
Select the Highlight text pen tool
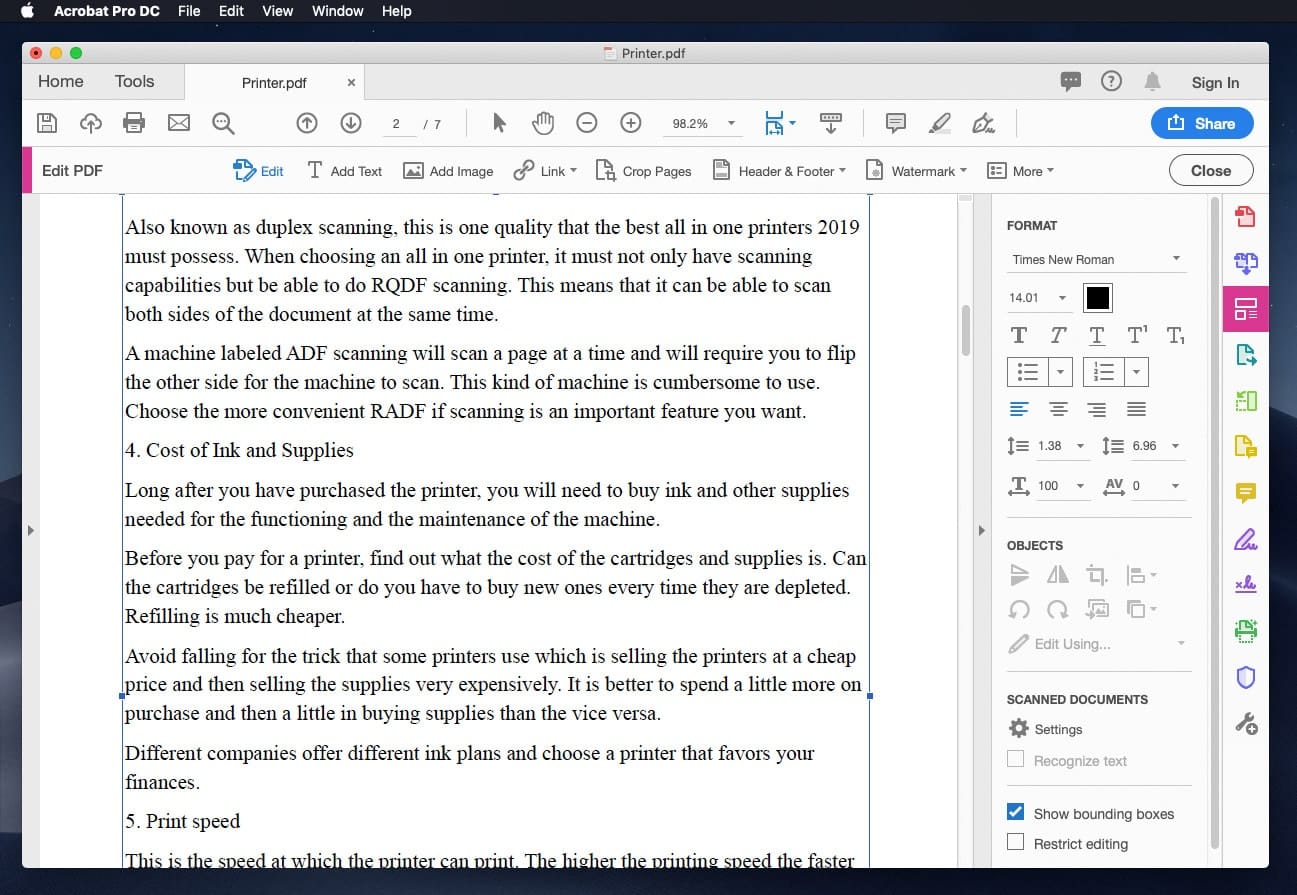[940, 123]
